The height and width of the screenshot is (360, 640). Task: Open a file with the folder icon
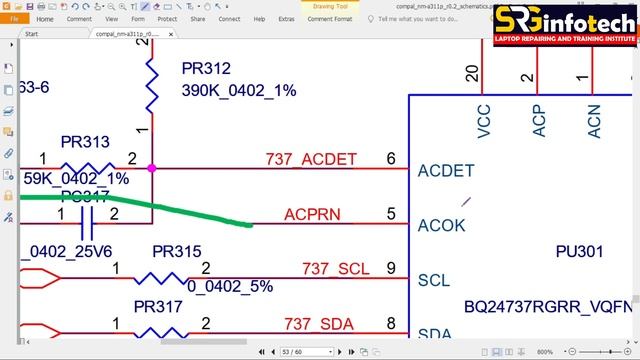[18, 7]
